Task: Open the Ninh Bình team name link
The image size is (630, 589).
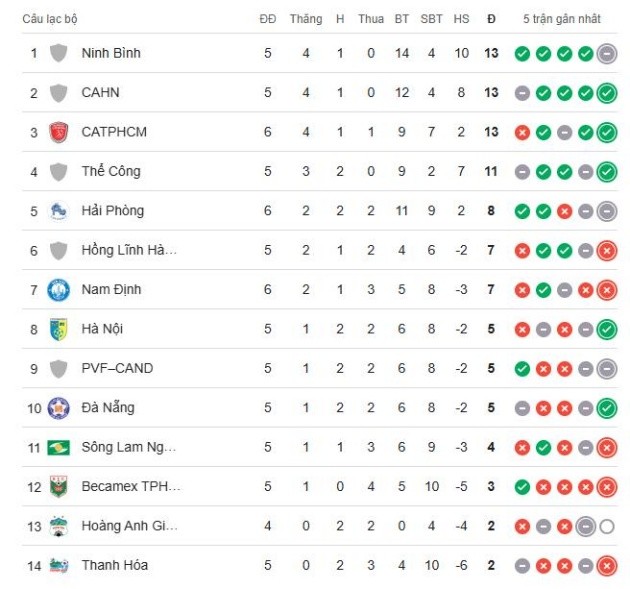Action: (x=111, y=54)
